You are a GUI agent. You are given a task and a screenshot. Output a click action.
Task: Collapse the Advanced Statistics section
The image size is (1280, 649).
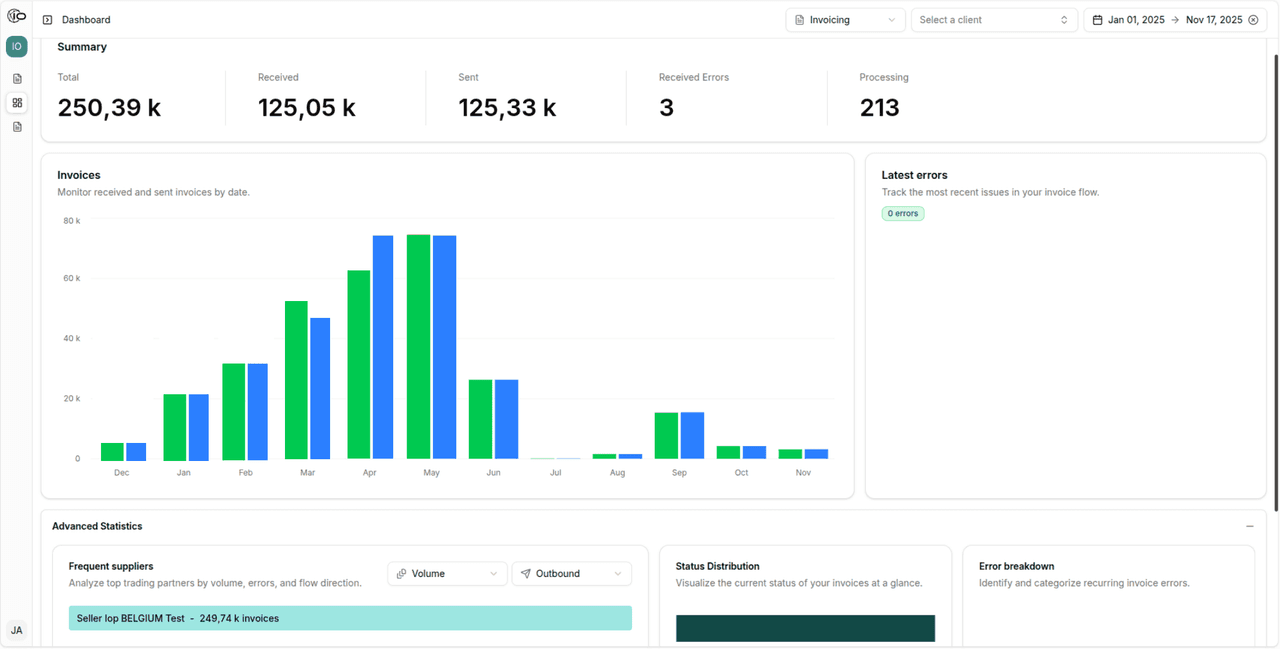pos(1249,526)
